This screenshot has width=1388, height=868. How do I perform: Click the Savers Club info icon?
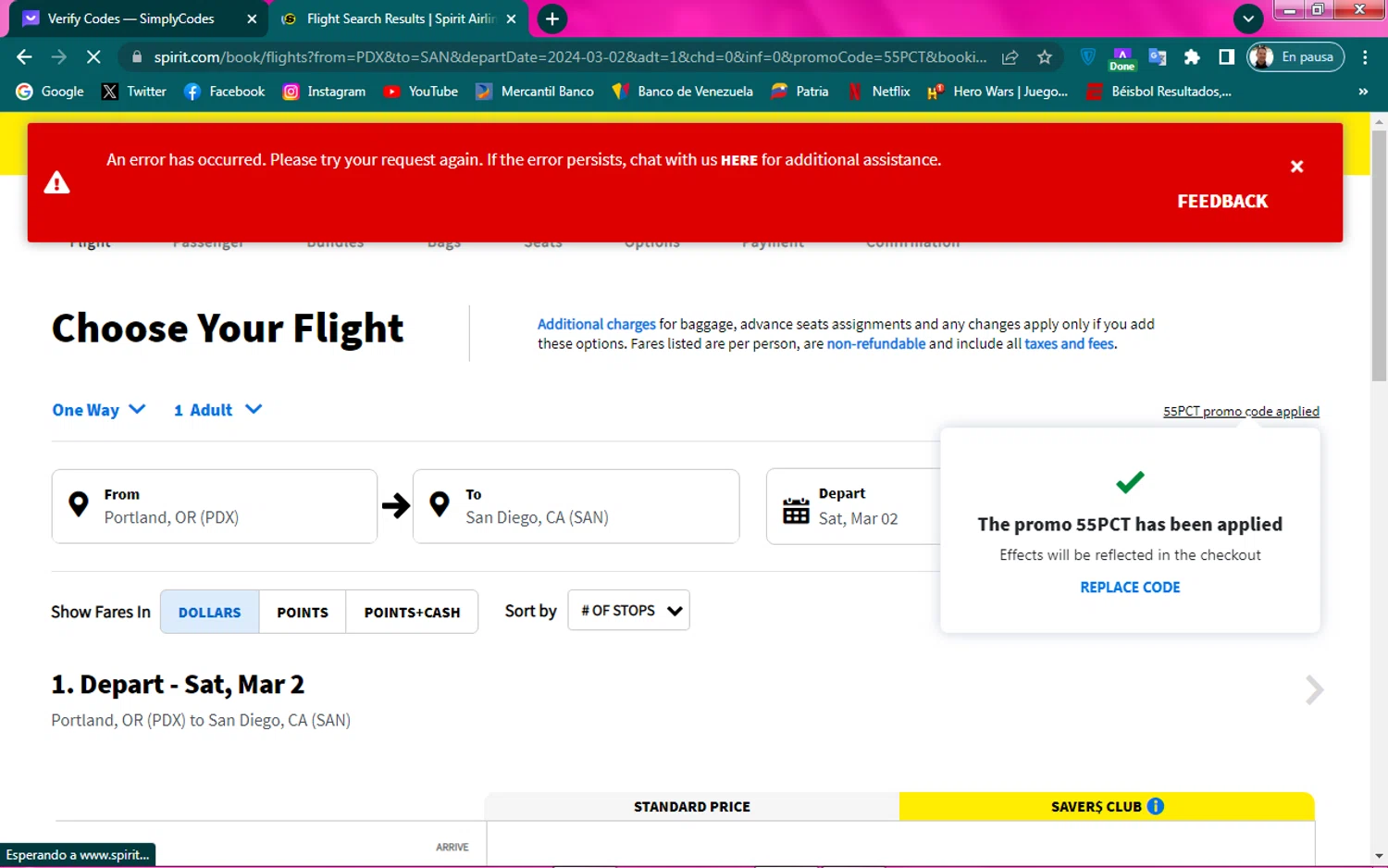coord(1156,806)
